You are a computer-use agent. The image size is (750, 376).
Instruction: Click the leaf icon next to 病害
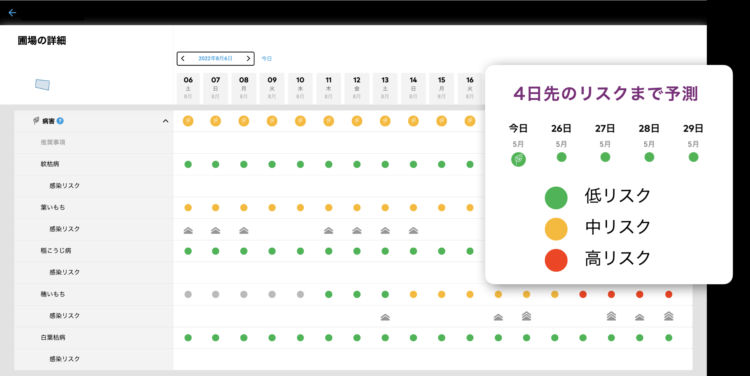point(36,121)
